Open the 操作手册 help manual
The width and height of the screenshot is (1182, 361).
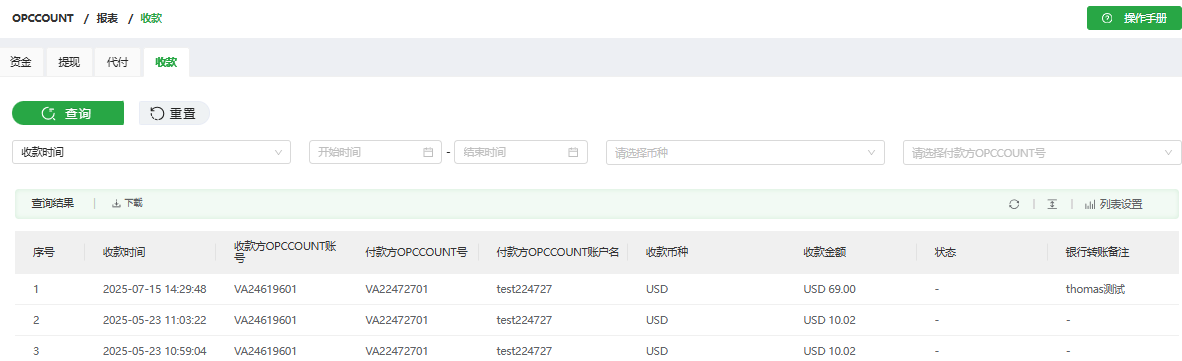click(x=1134, y=18)
